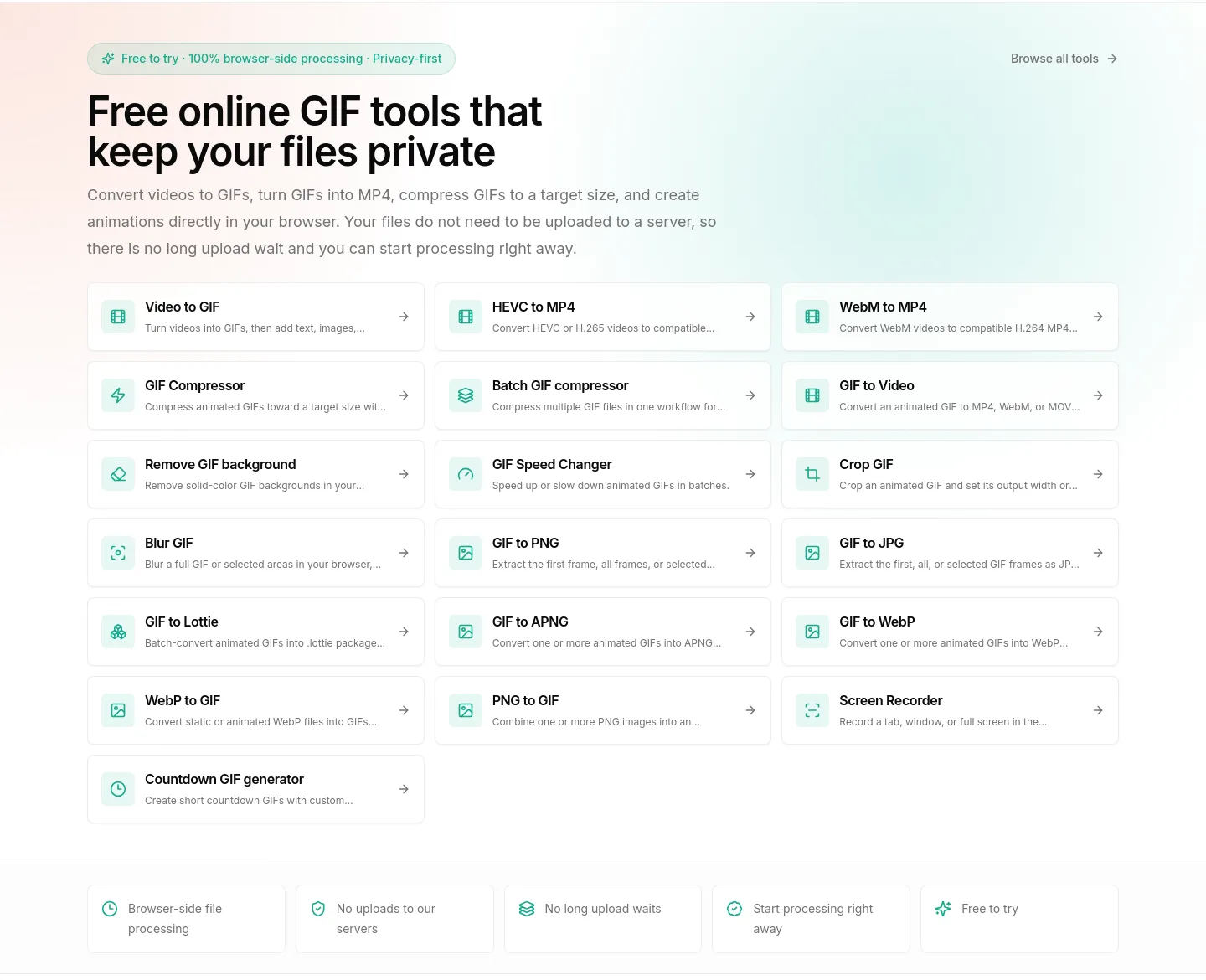Click the 'Start processing right away' text
This screenshot has height=980, width=1206.
coord(813,919)
